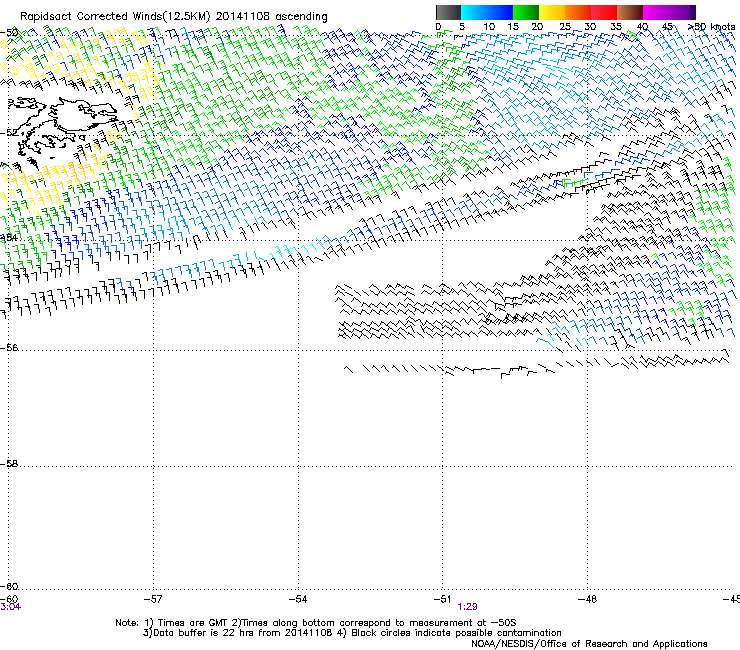Click the -56 latitude axis label
This screenshot has width=740, height=650.
pyautogui.click(x=8, y=348)
